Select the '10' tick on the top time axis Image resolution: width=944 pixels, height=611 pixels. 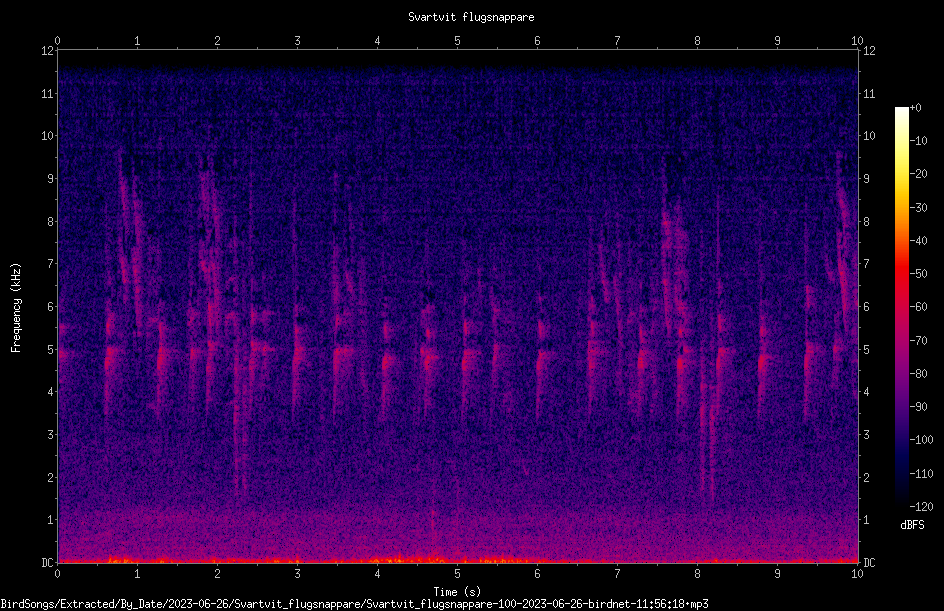pos(857,41)
